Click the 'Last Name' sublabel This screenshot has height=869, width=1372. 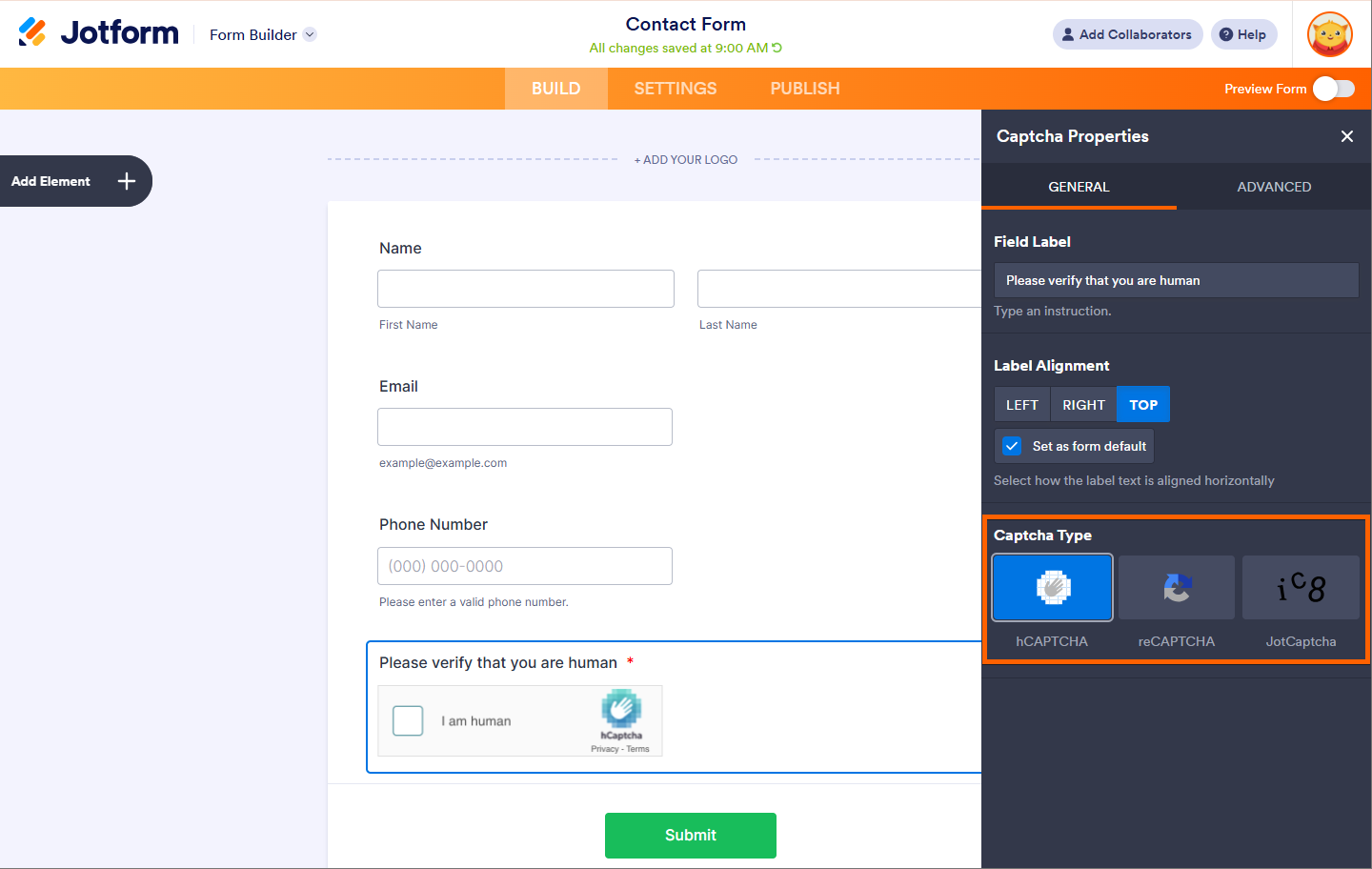point(728,325)
